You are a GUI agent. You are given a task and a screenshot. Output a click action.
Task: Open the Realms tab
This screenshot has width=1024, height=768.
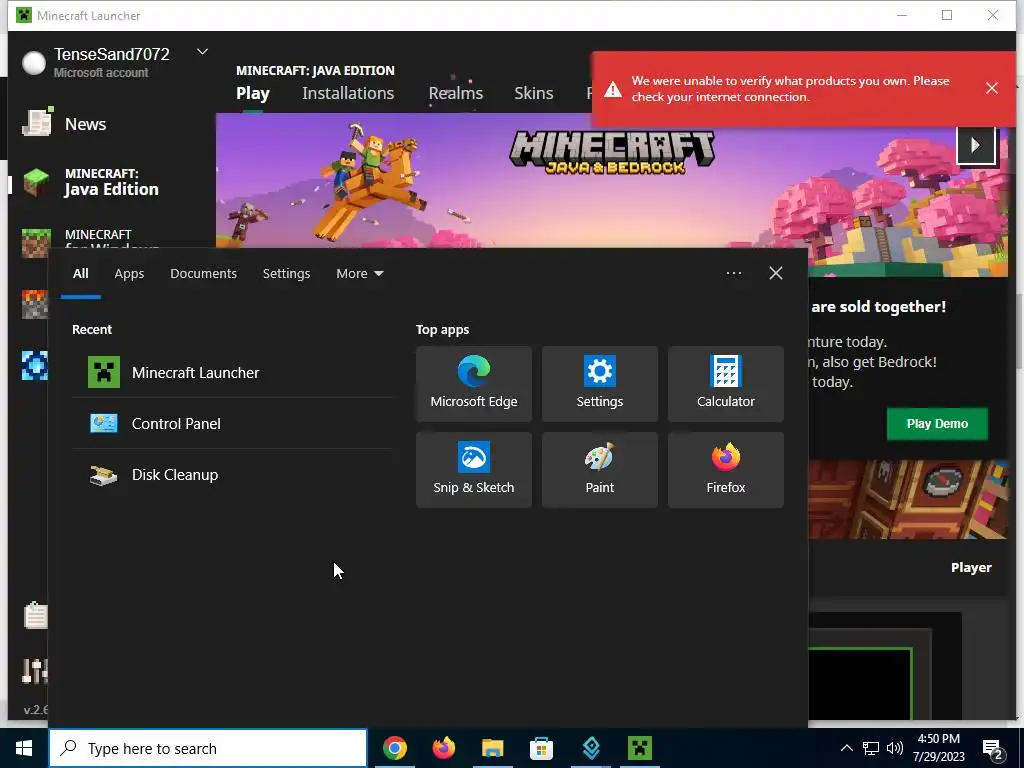(456, 93)
